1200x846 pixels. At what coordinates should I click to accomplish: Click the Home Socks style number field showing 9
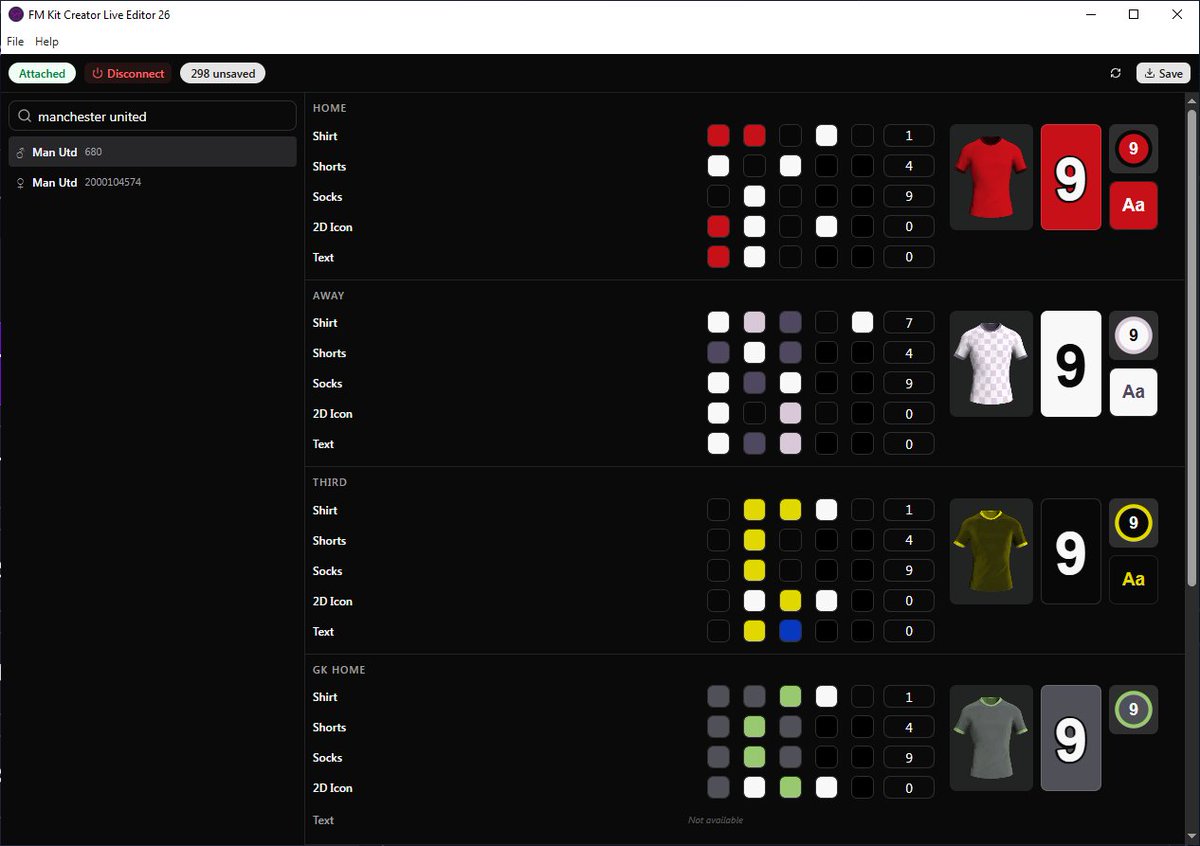(909, 196)
